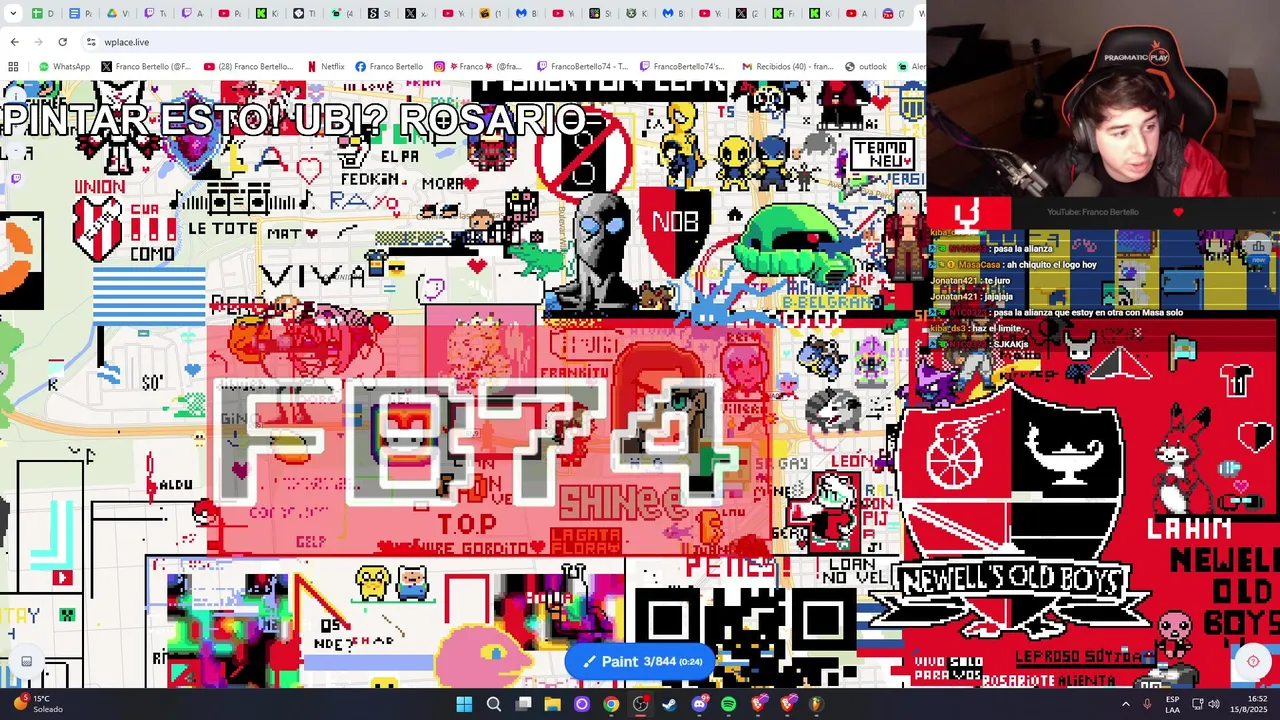
Task: Open Spotify from the taskbar
Action: click(728, 704)
